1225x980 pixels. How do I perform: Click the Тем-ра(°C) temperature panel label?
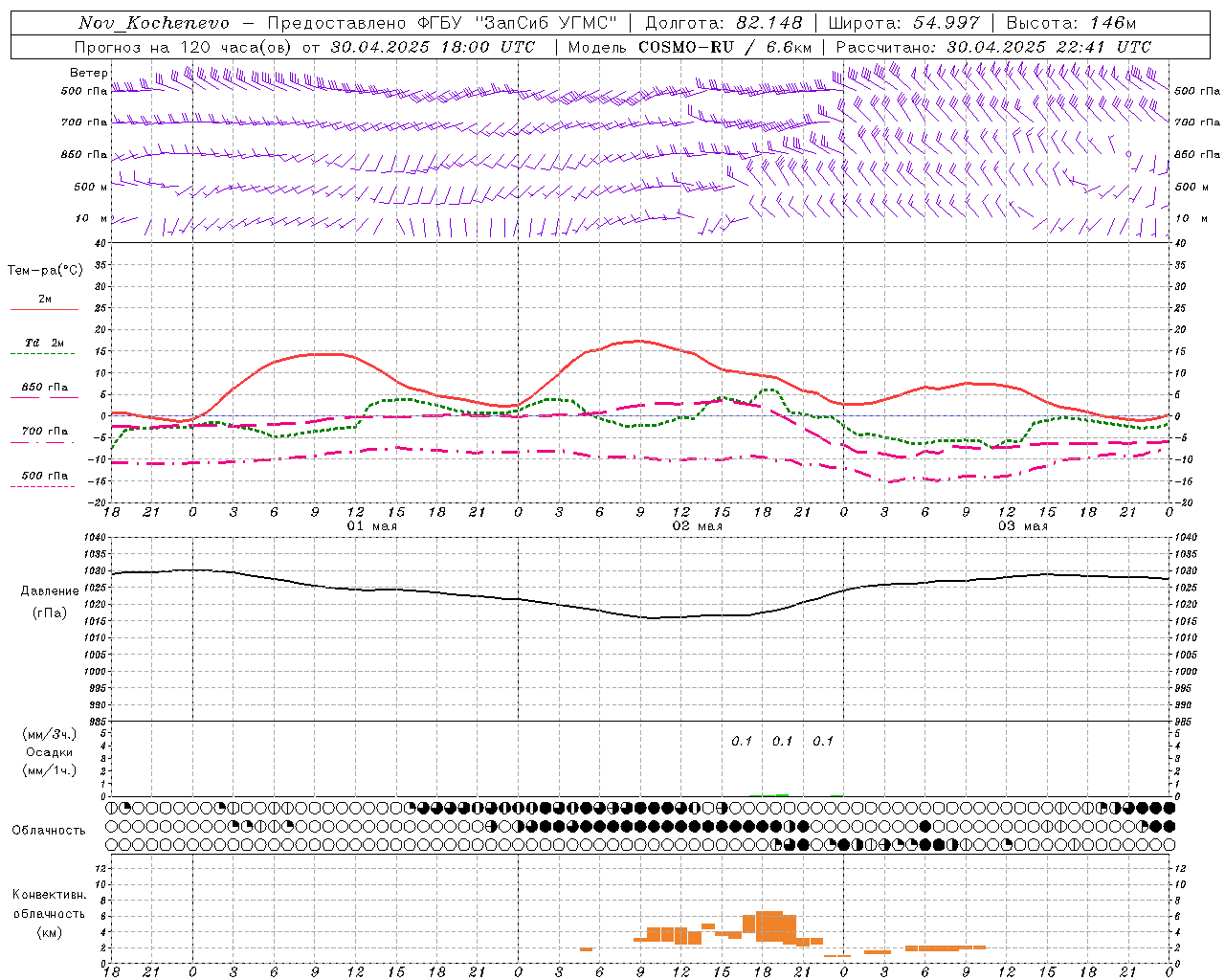45,271
